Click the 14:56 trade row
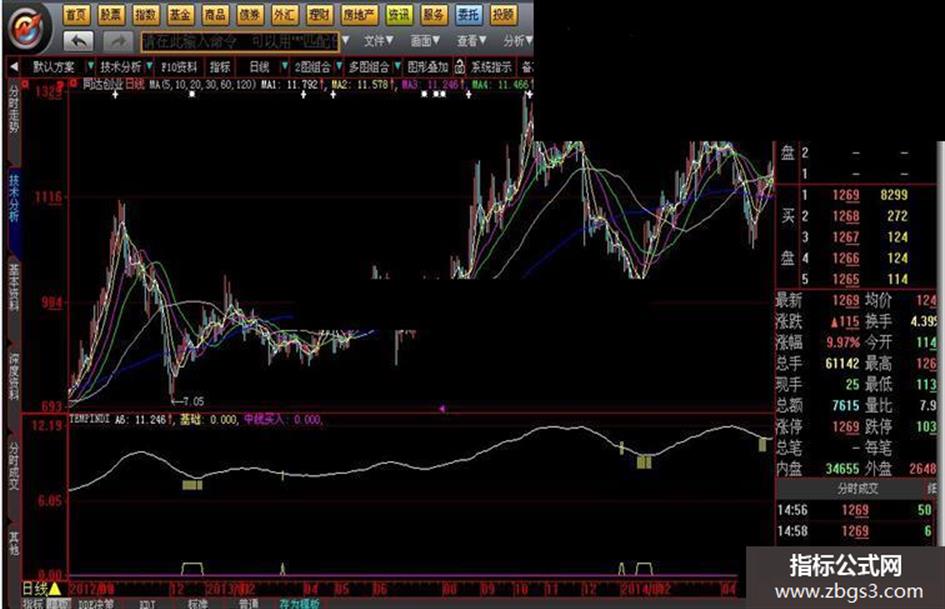This screenshot has width=945, height=609. click(856, 510)
